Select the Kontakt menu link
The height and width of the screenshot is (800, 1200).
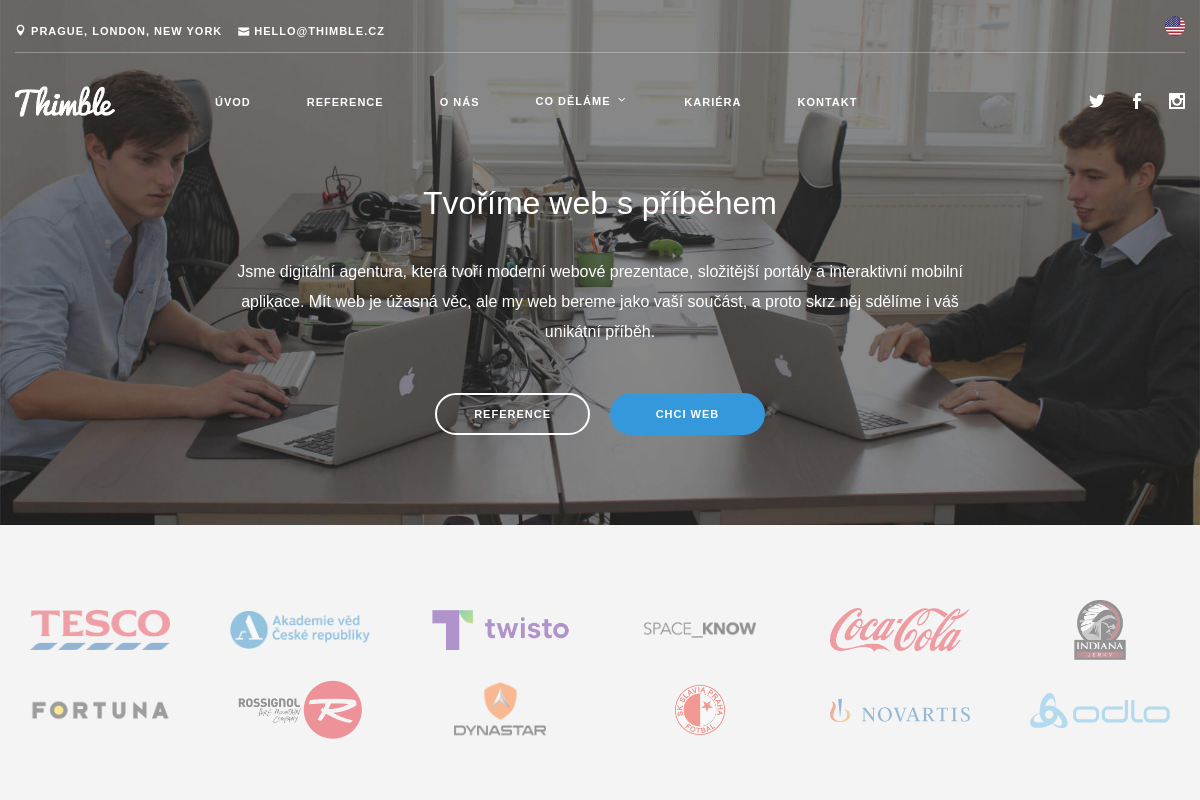tap(827, 102)
